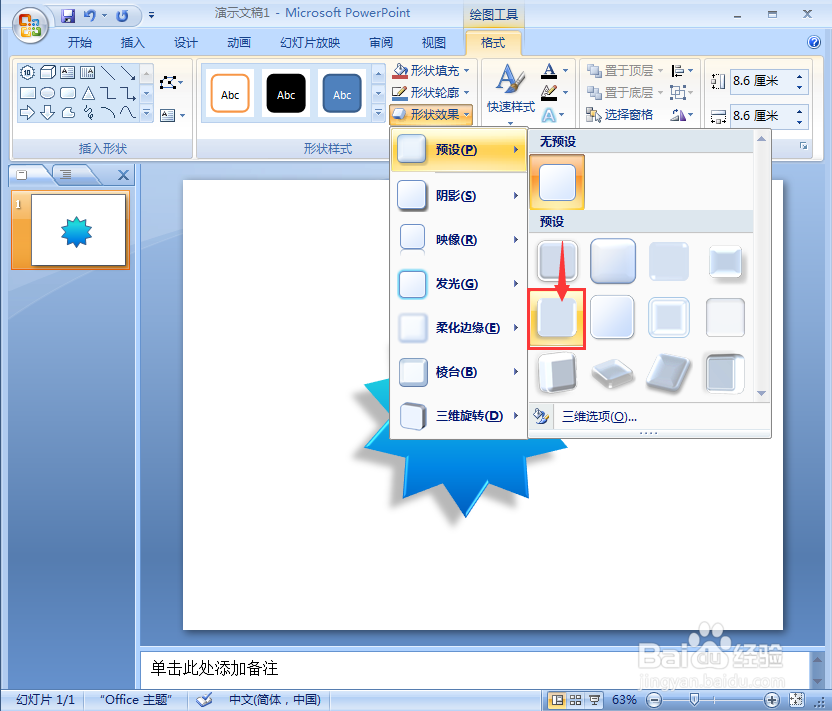
Task: Expand the insert shapes gallery
Action: point(147,113)
